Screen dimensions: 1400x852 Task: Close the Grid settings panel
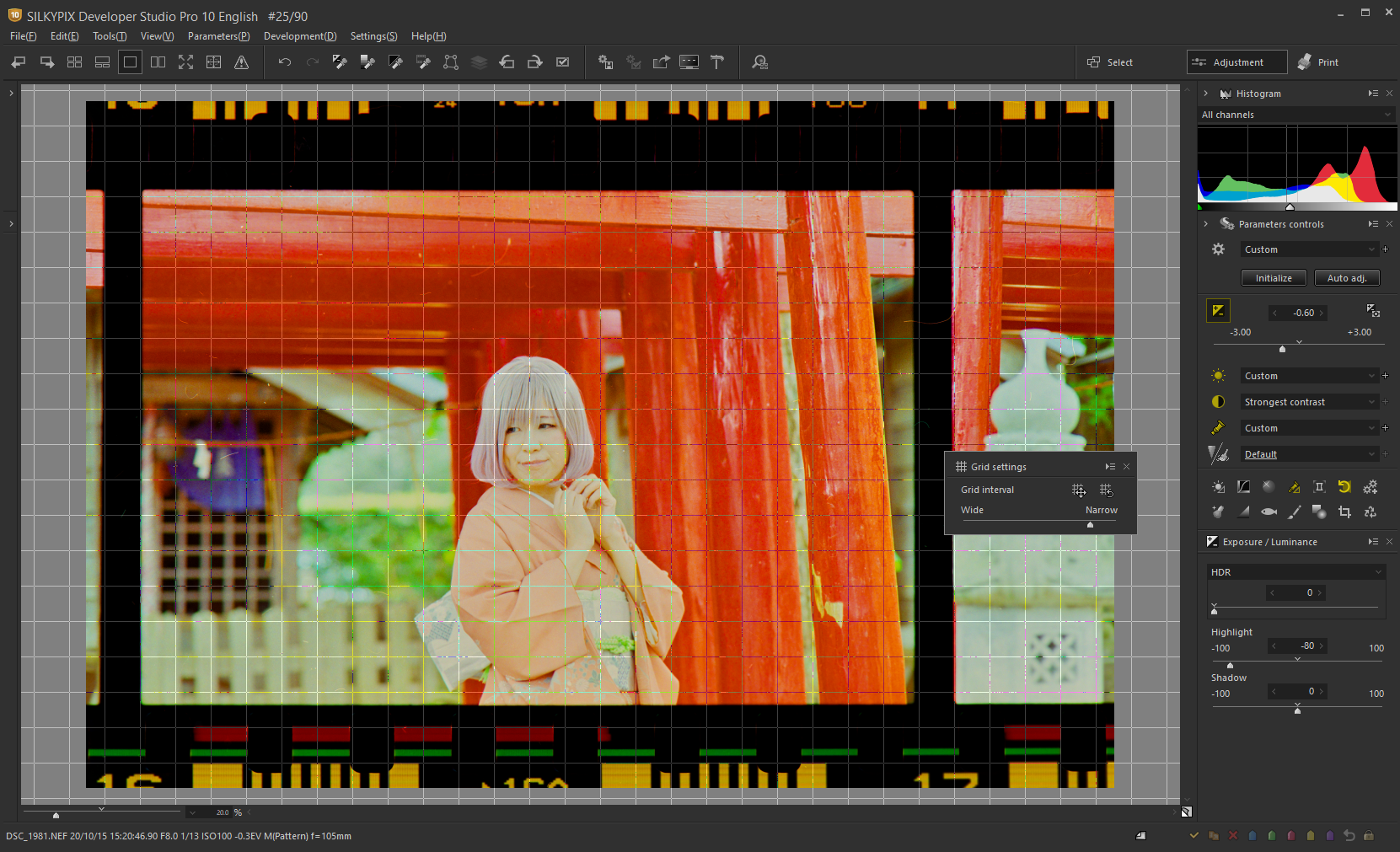[1126, 467]
